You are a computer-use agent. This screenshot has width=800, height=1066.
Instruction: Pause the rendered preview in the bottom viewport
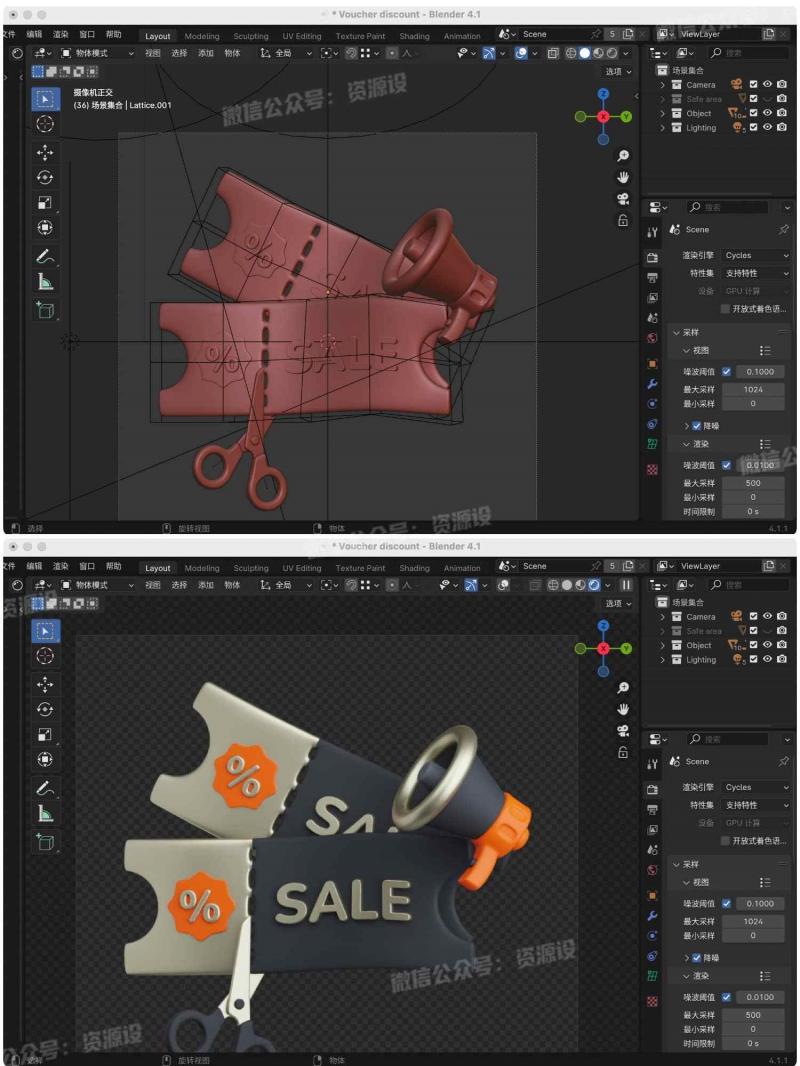click(627, 585)
